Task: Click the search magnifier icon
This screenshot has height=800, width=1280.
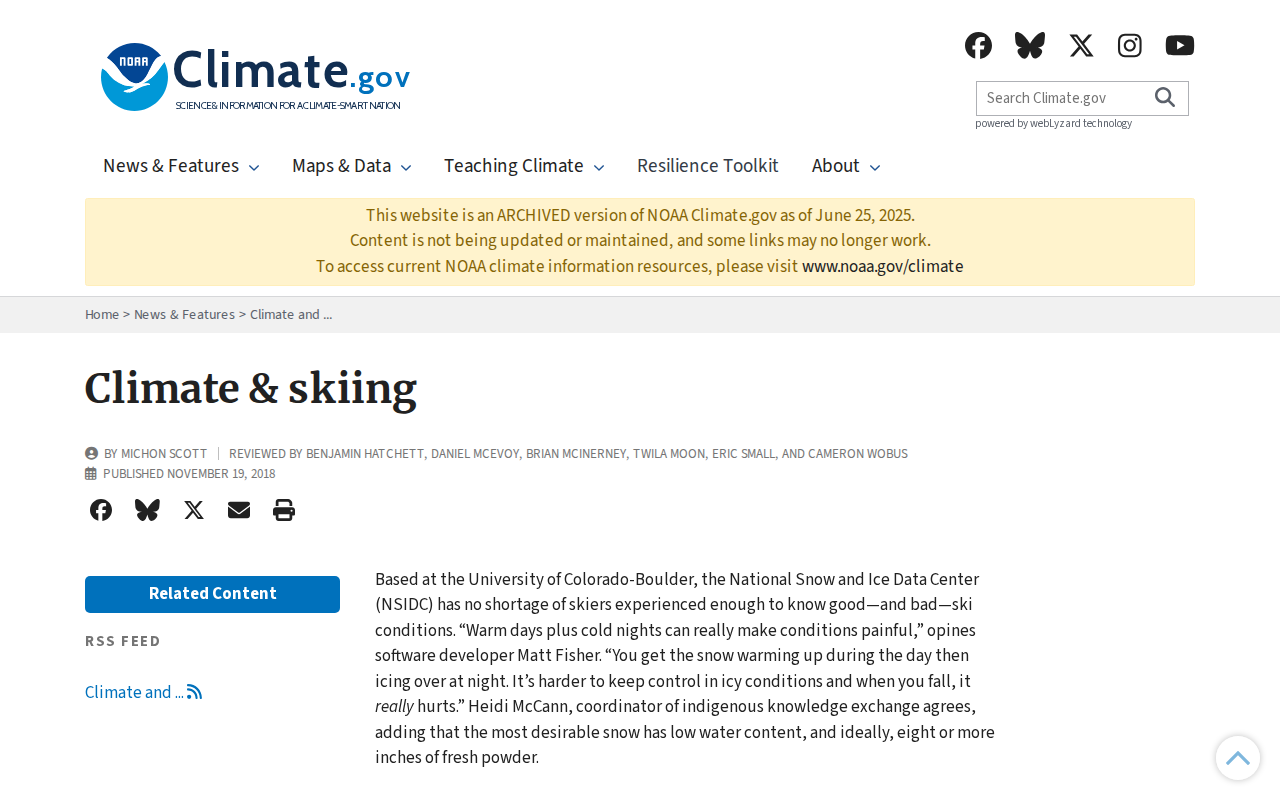Action: 1165,97
